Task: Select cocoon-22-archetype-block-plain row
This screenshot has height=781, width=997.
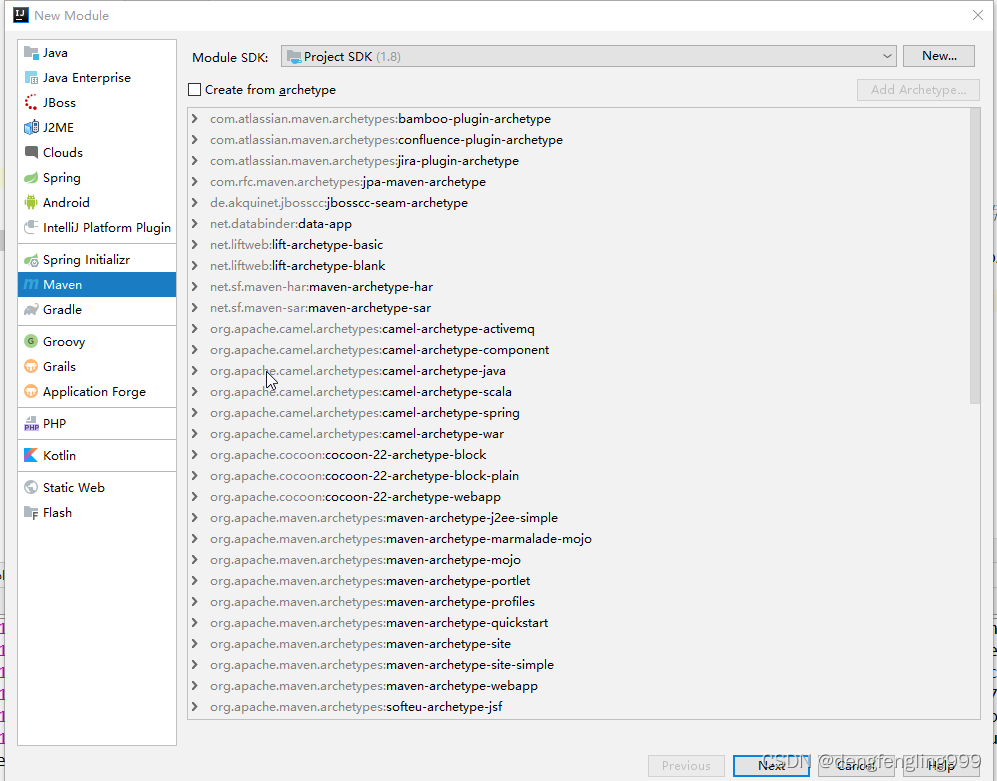Action: (579, 476)
